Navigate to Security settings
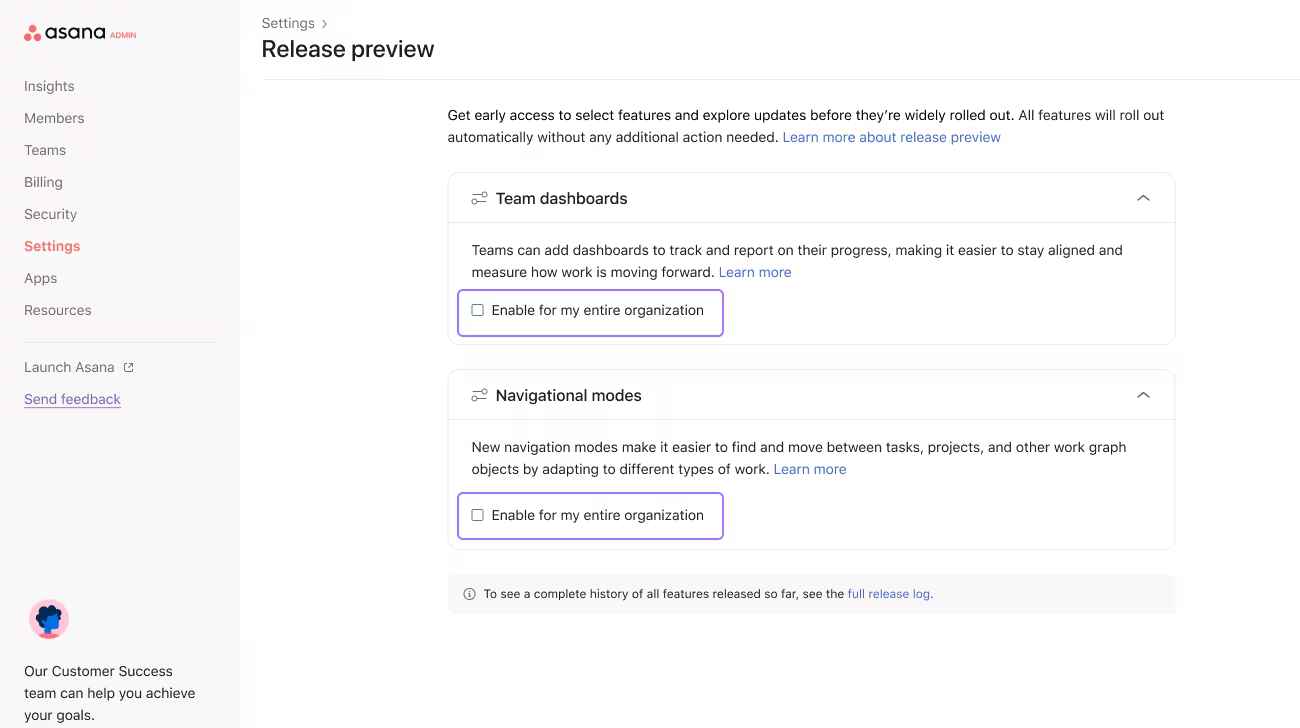The width and height of the screenshot is (1300, 728). tap(50, 214)
